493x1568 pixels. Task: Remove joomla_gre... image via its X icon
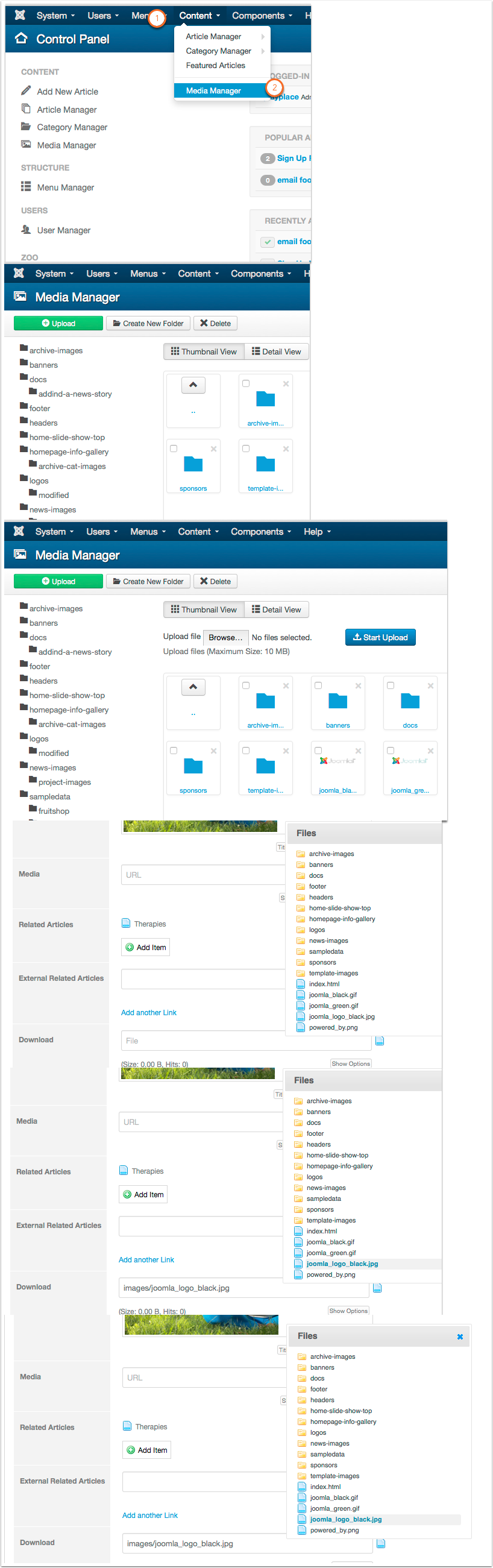(430, 751)
